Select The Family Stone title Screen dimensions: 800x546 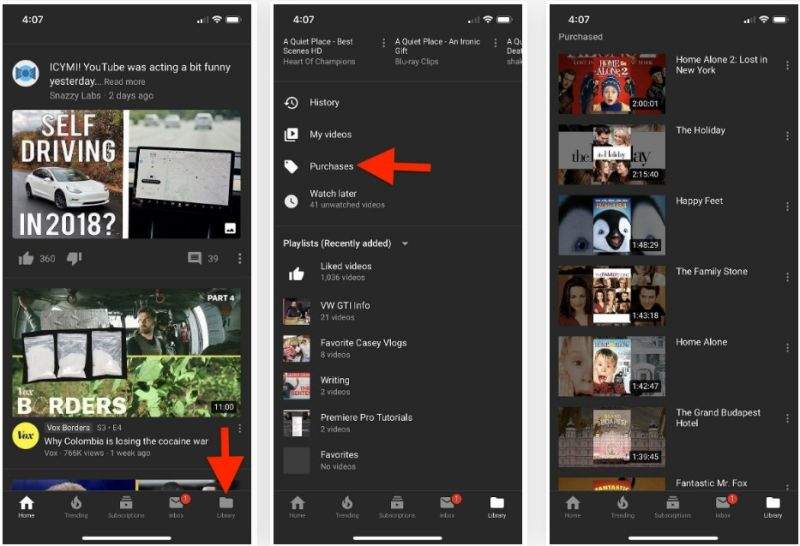712,271
